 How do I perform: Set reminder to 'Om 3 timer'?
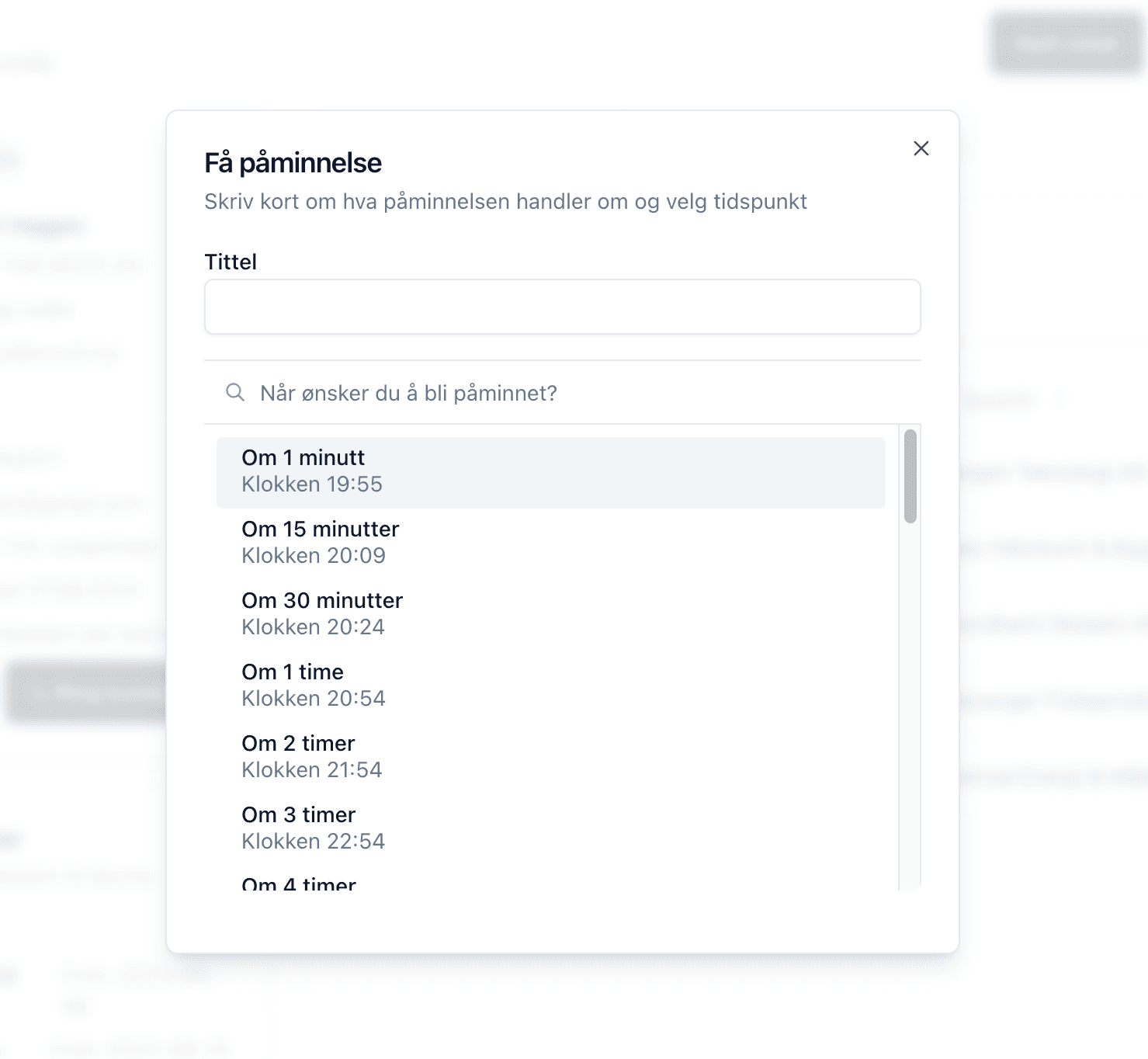(550, 828)
